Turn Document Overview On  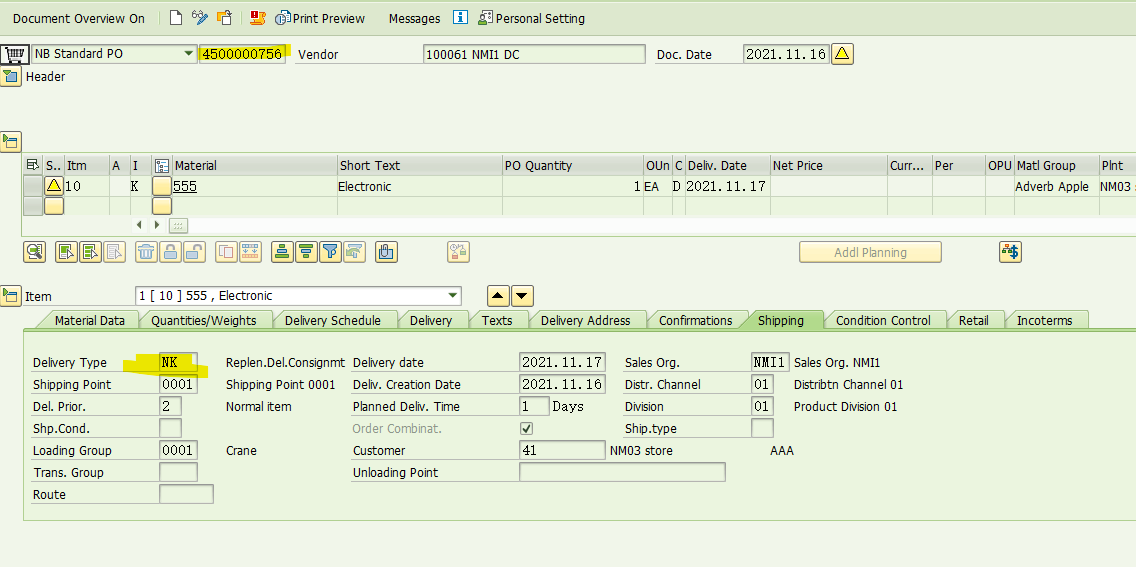pos(78,18)
